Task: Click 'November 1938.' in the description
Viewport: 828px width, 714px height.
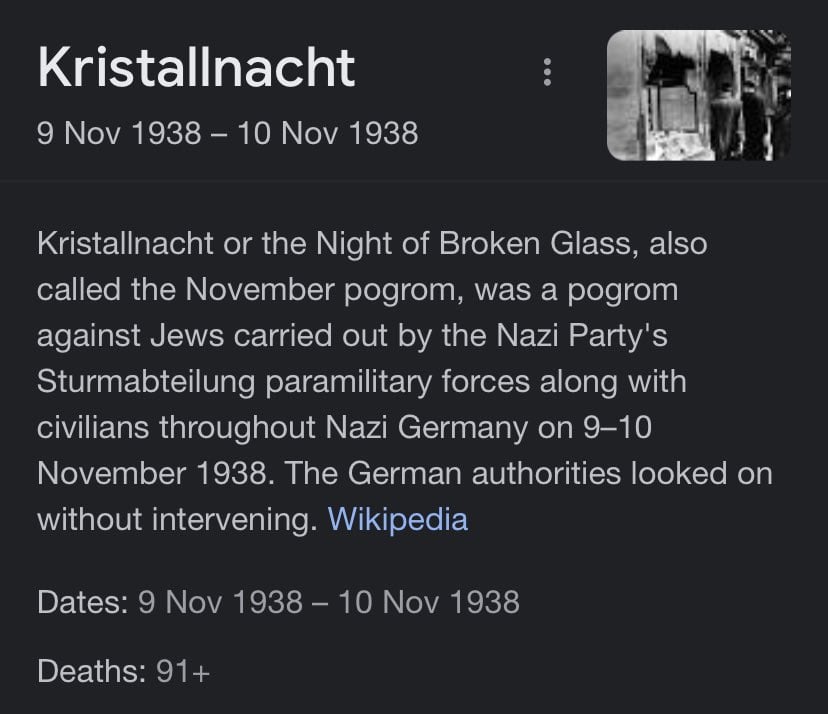Action: (156, 473)
